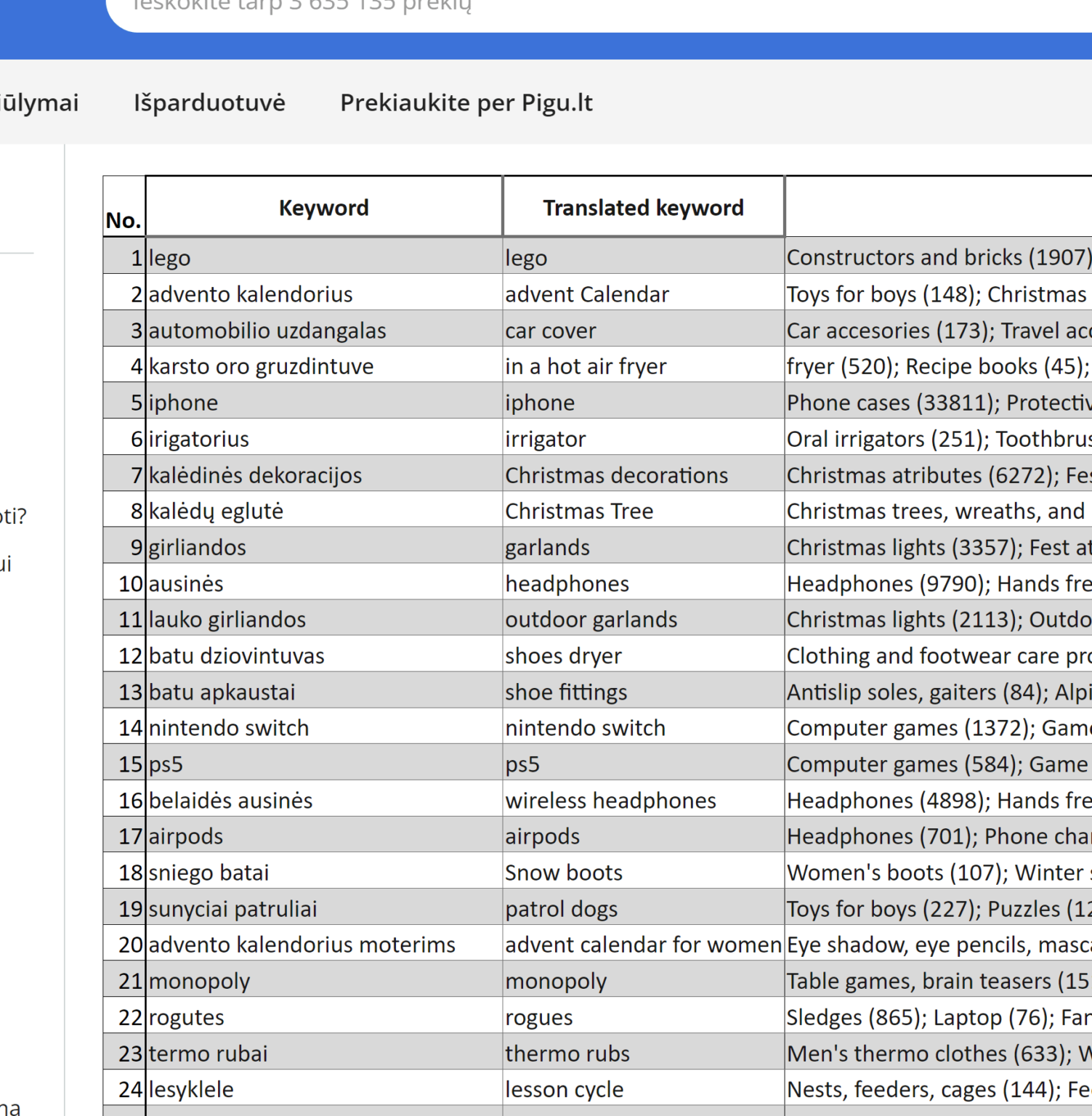1092x1116 pixels.
Task: Select the 'Women's boots (107)' cell
Action: pos(939,870)
